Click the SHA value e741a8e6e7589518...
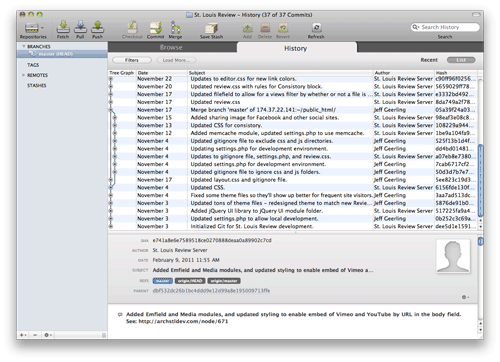The width and height of the screenshot is (500, 362). click(212, 240)
